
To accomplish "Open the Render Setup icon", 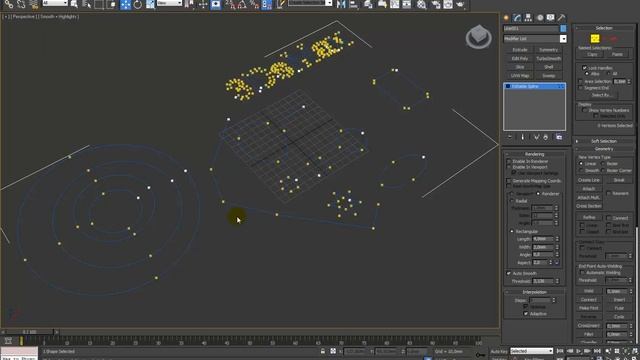I will (x=435, y=4).
